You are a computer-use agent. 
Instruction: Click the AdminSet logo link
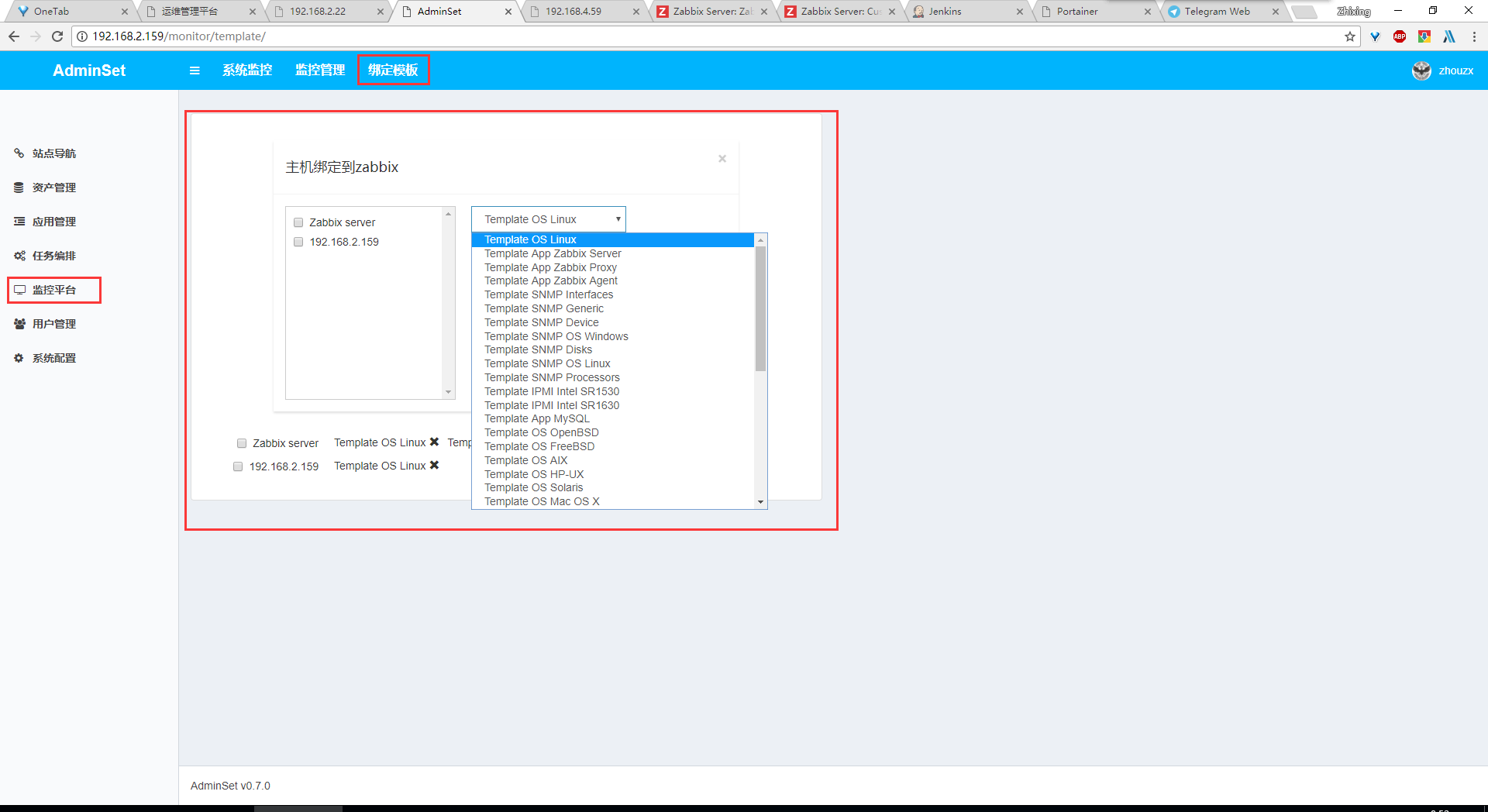(89, 71)
